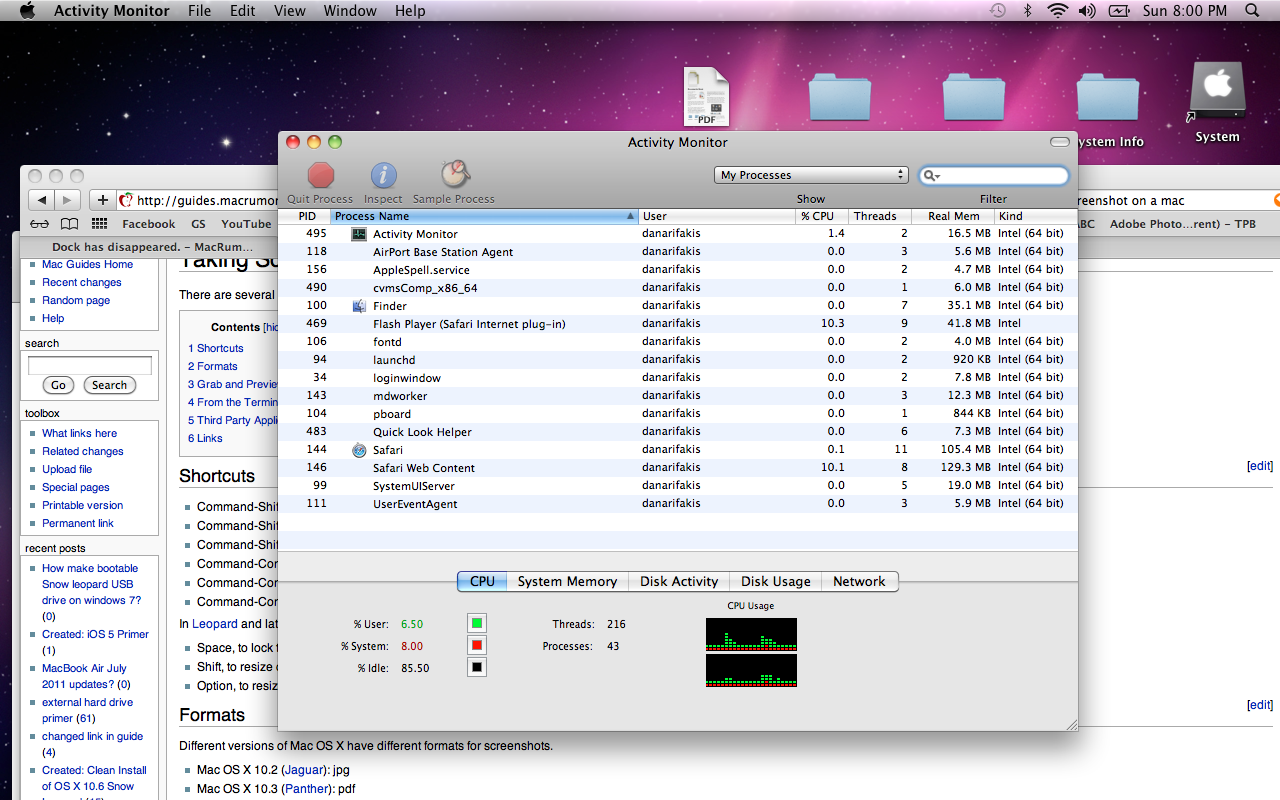The width and height of the screenshot is (1280, 800).
Task: Select the Finder process icon in list
Action: [x=359, y=306]
